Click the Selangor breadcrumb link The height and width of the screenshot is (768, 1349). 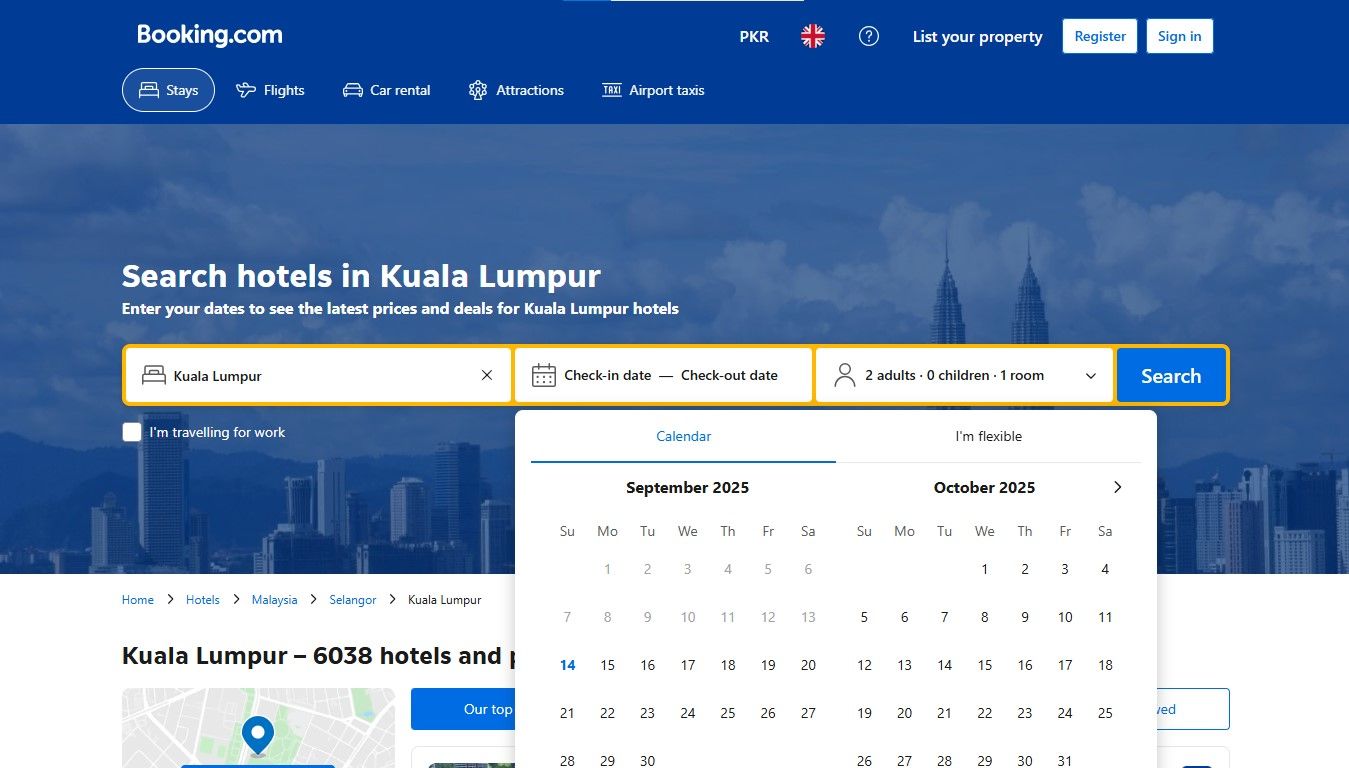coord(353,600)
